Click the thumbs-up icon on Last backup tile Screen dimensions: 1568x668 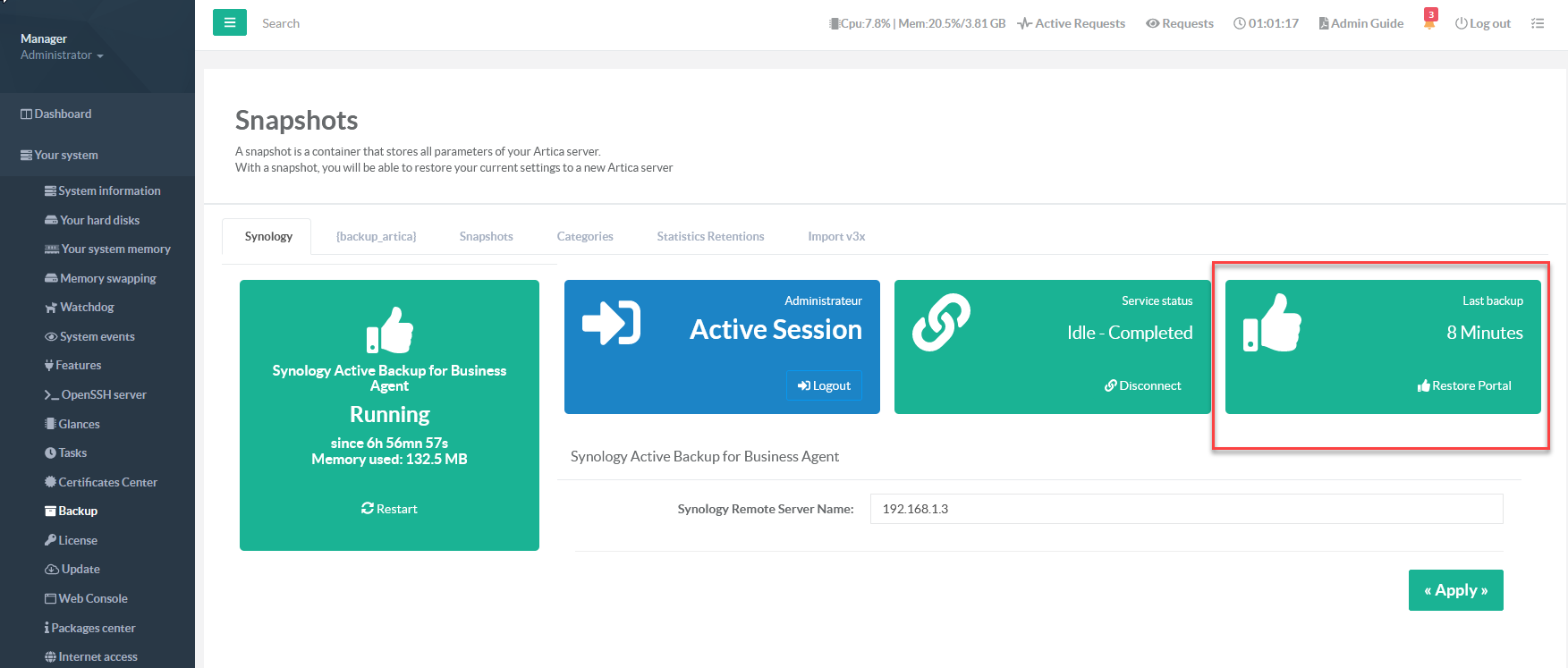coord(1271,324)
